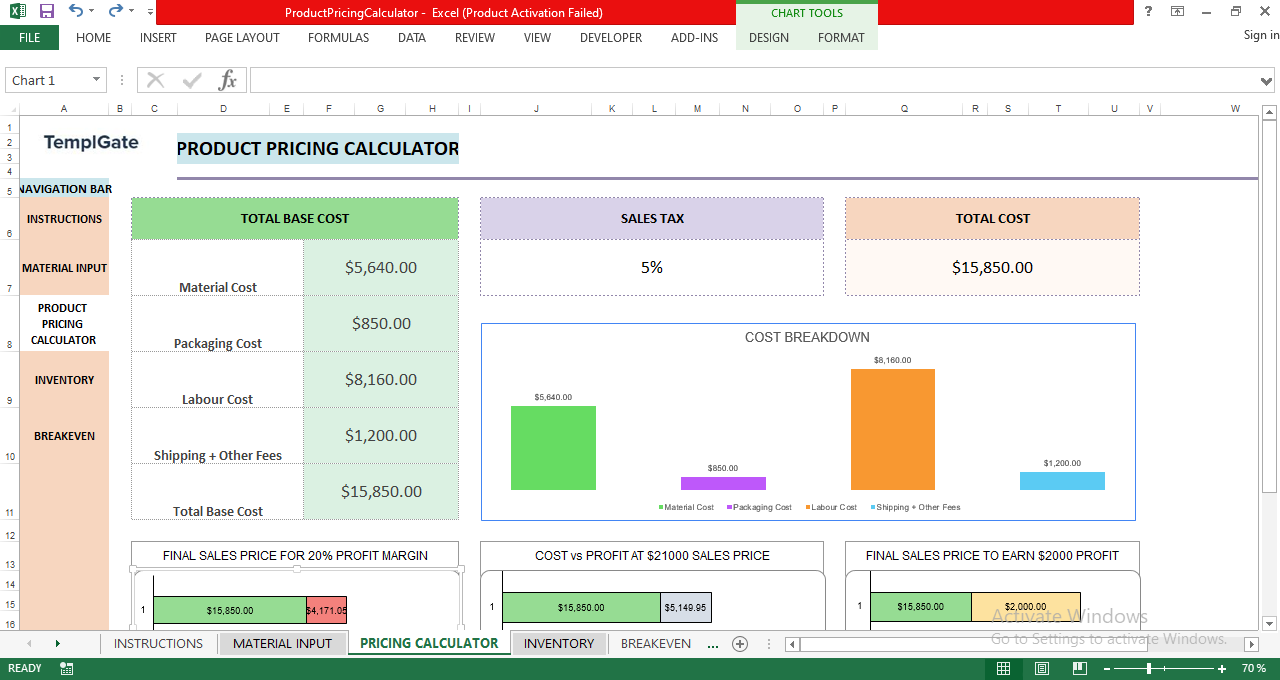The image size is (1280, 680).
Task: Open the DATA ribbon tab
Action: (412, 38)
